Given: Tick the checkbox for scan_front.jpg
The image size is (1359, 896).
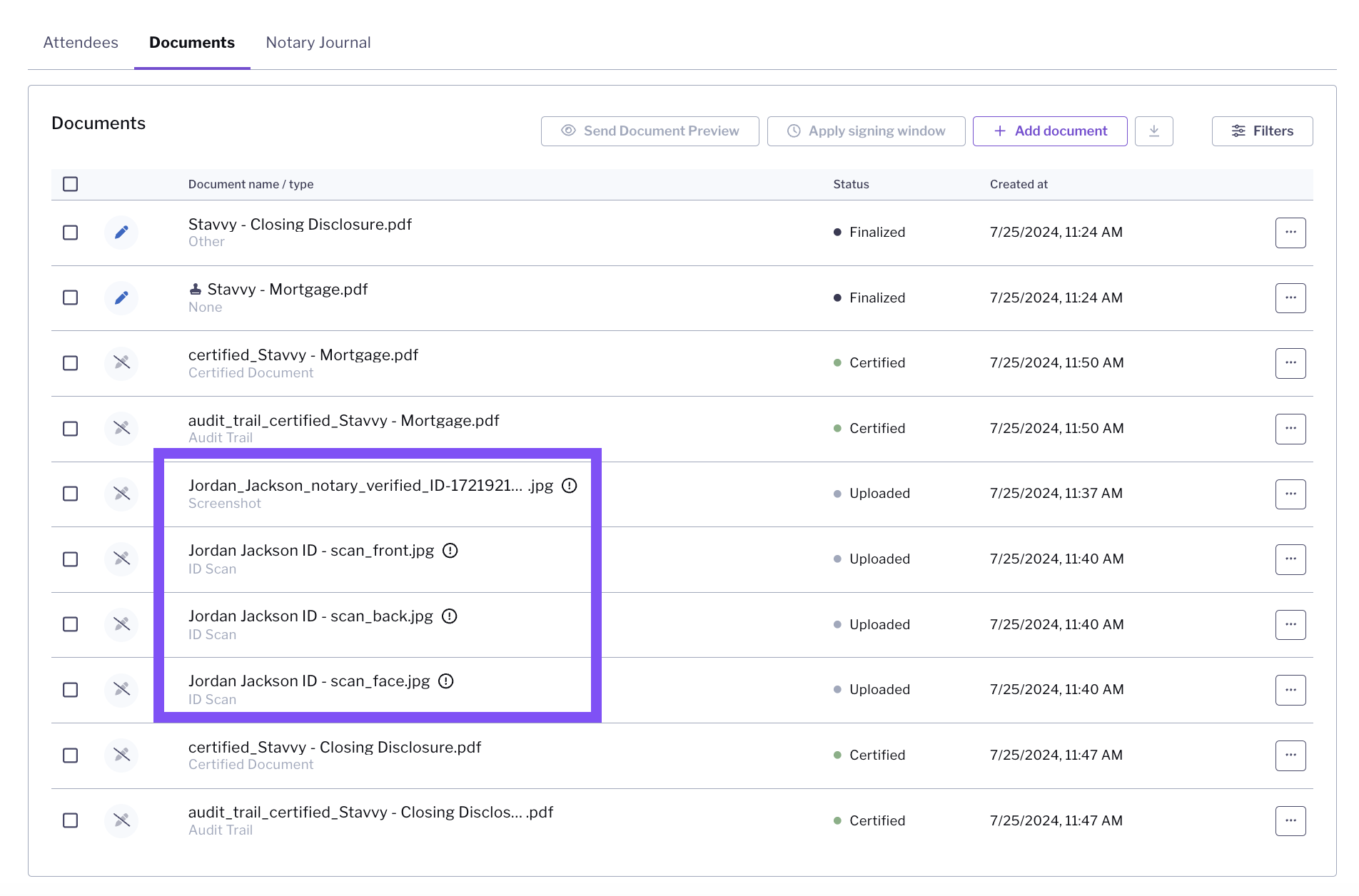Looking at the screenshot, I should click(70, 559).
